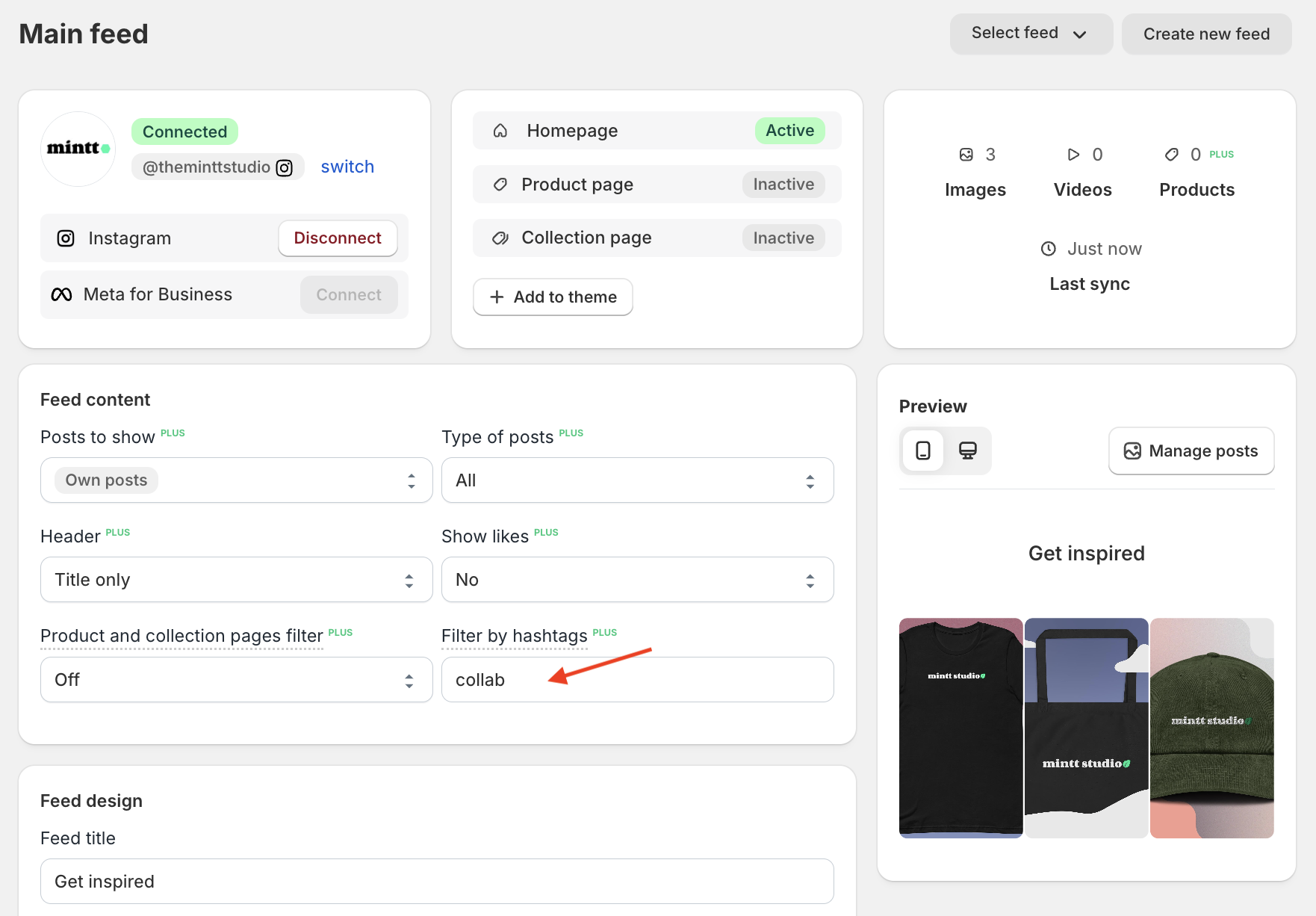
Task: Click the clock icon beside Just now
Action: tap(1049, 248)
